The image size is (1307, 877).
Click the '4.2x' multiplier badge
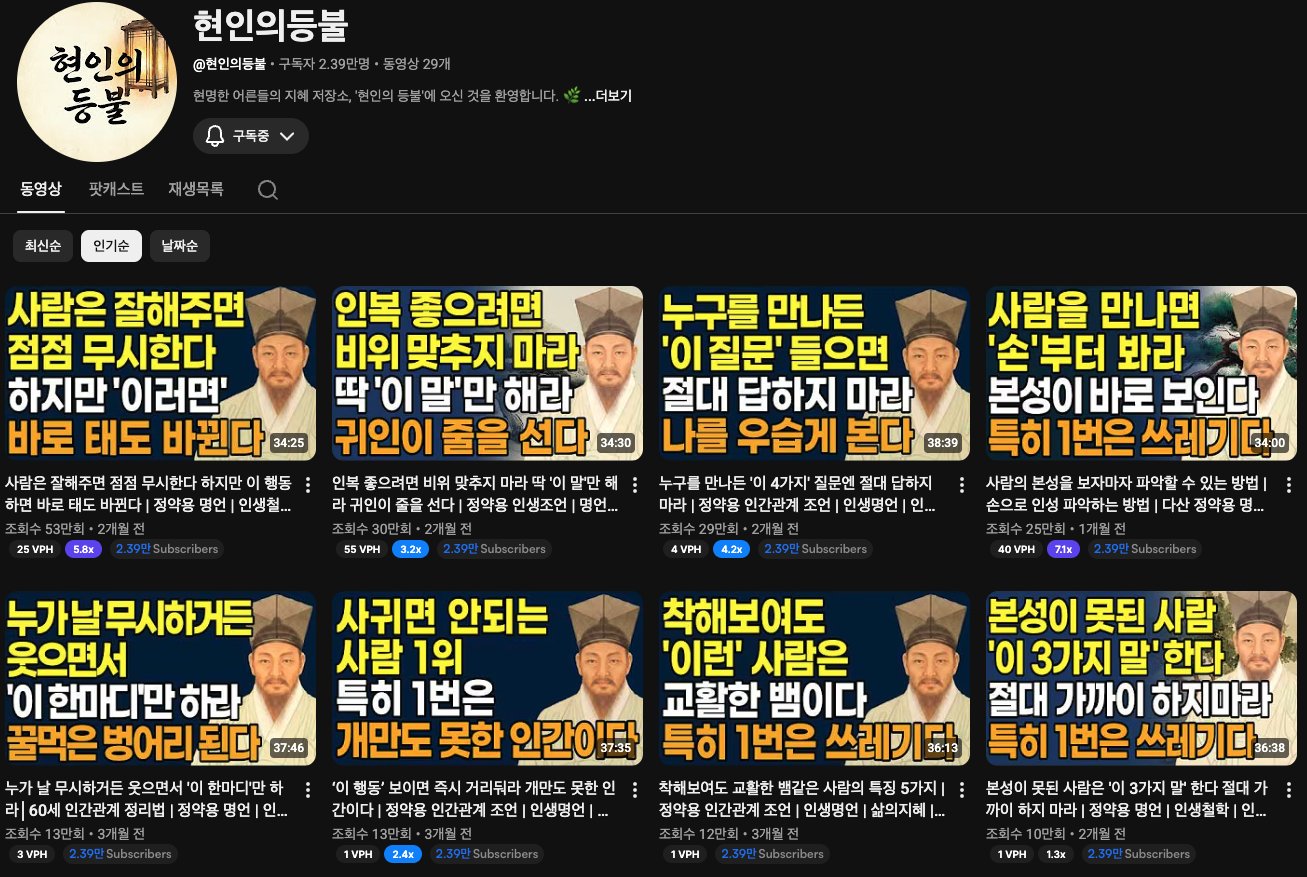[732, 549]
